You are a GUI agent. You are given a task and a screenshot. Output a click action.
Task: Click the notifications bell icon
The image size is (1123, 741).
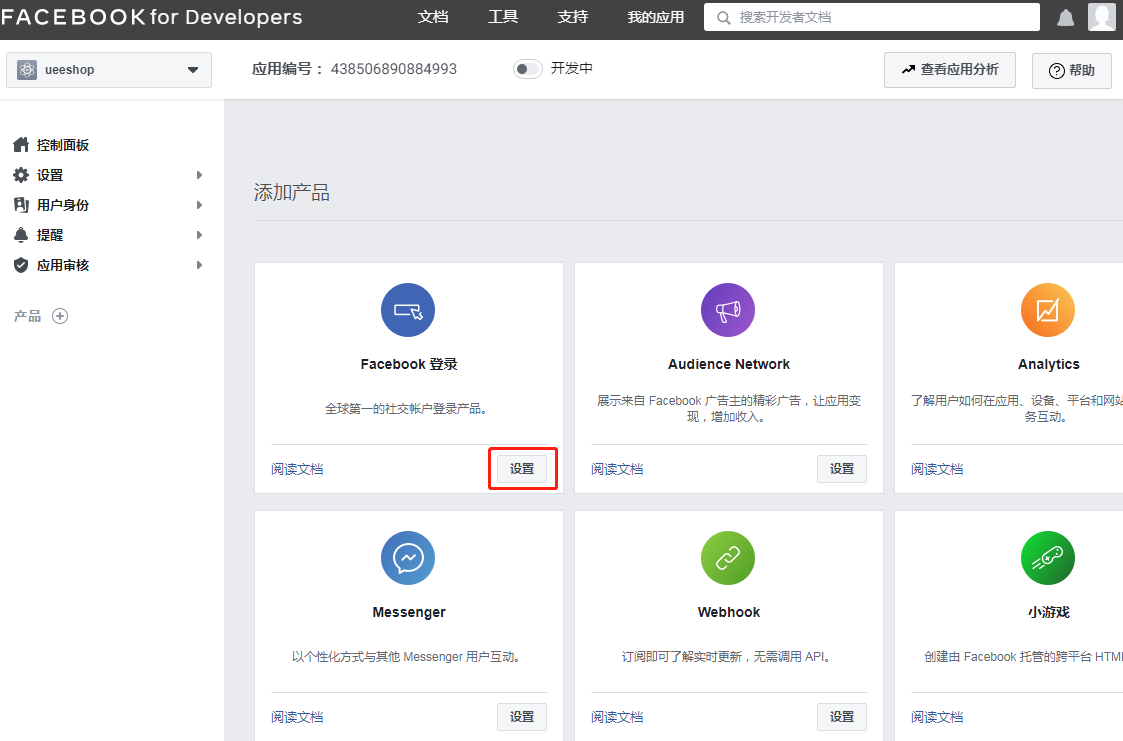1065,17
